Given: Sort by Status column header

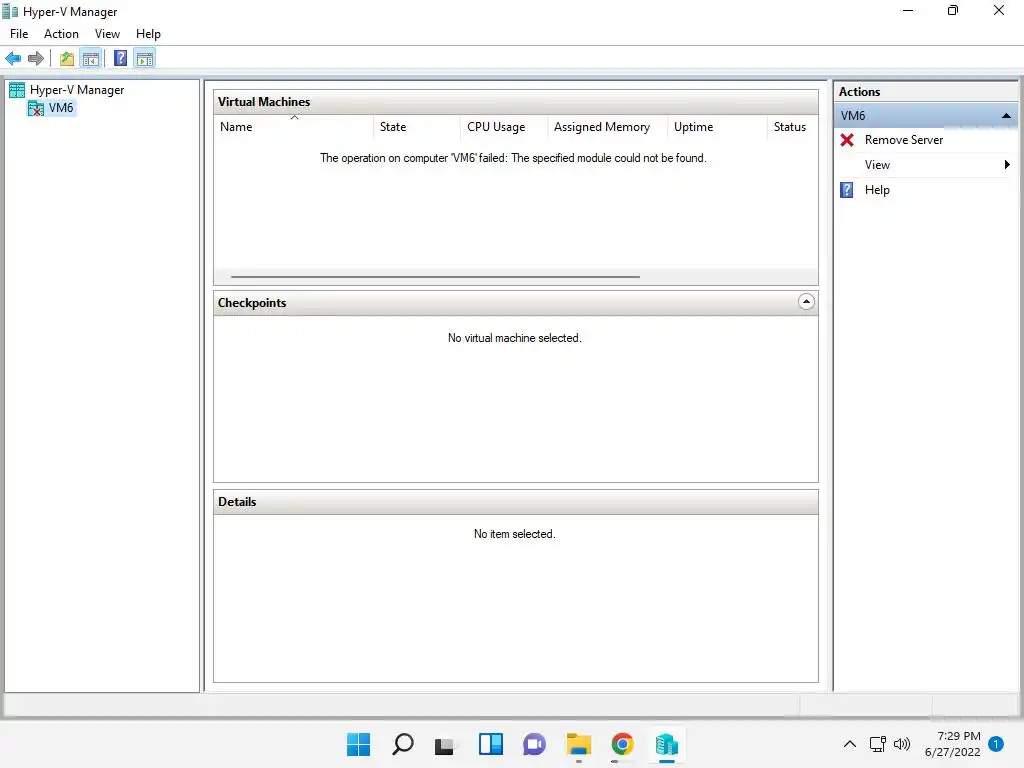Looking at the screenshot, I should (x=792, y=127).
